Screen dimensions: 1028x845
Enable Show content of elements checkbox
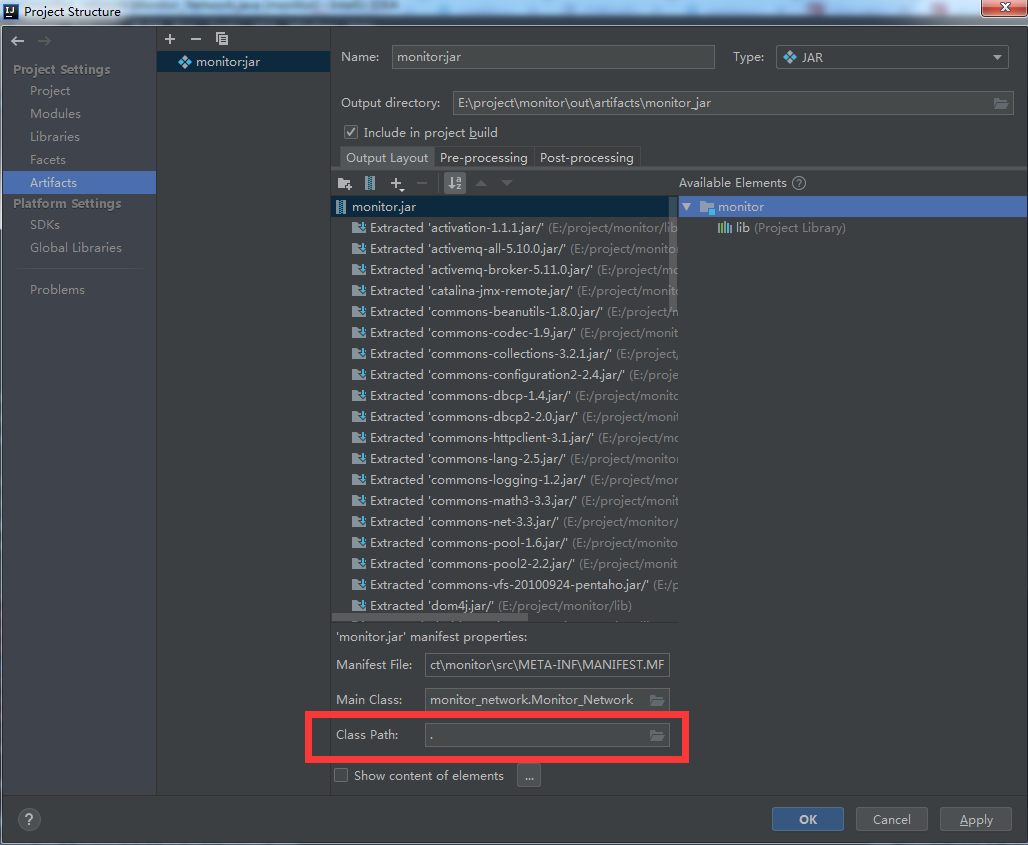pyautogui.click(x=341, y=776)
